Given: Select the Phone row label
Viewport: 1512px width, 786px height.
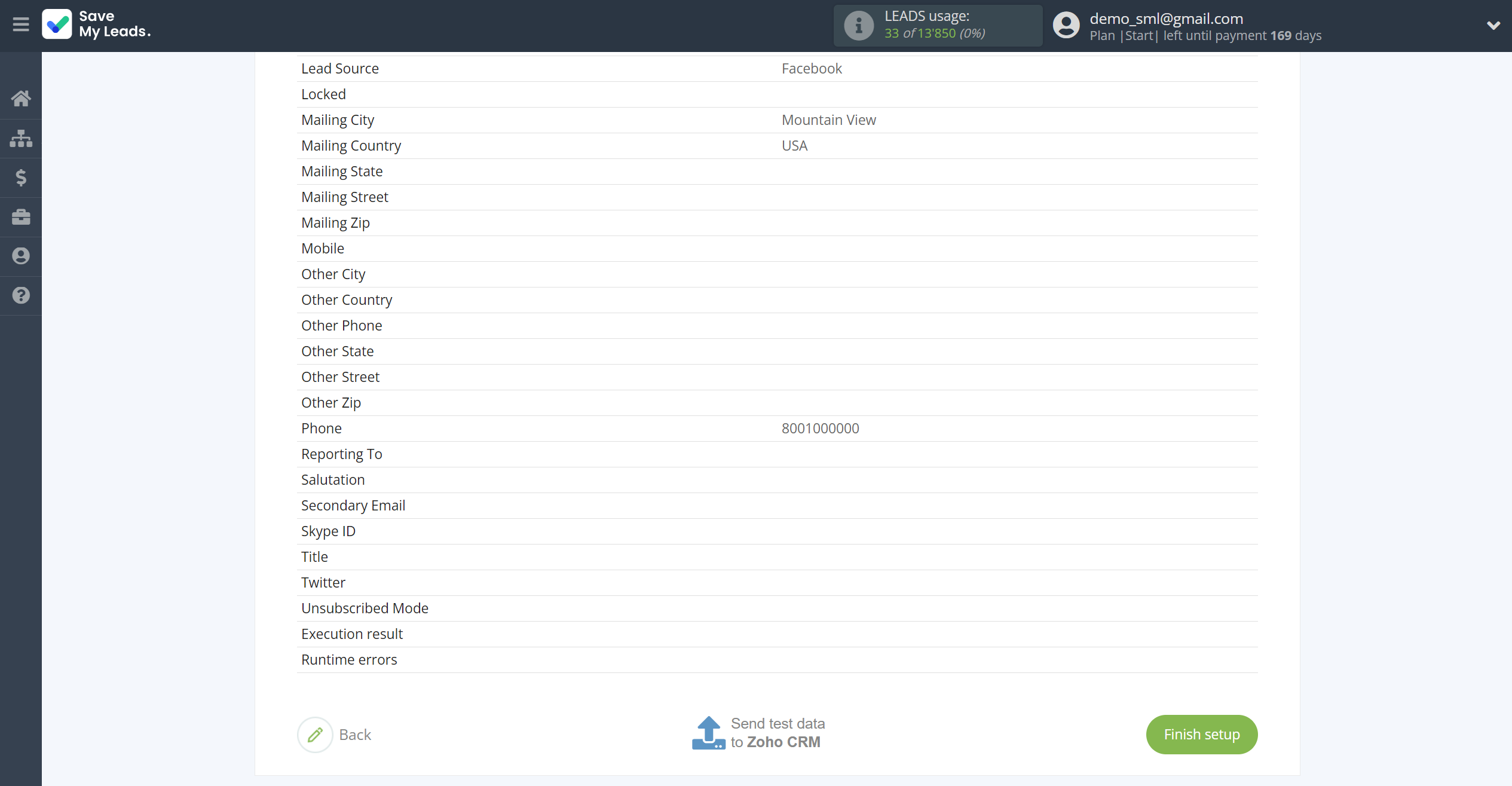Looking at the screenshot, I should (322, 429).
